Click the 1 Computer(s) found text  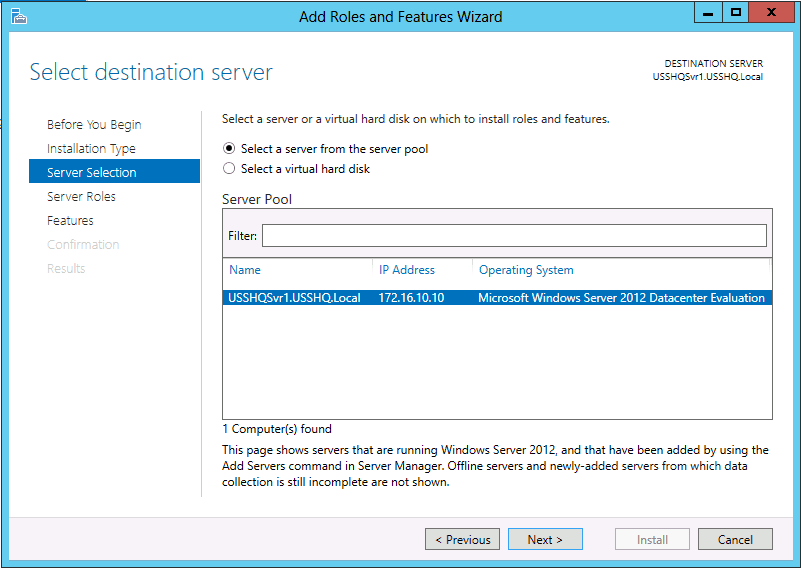coord(277,429)
